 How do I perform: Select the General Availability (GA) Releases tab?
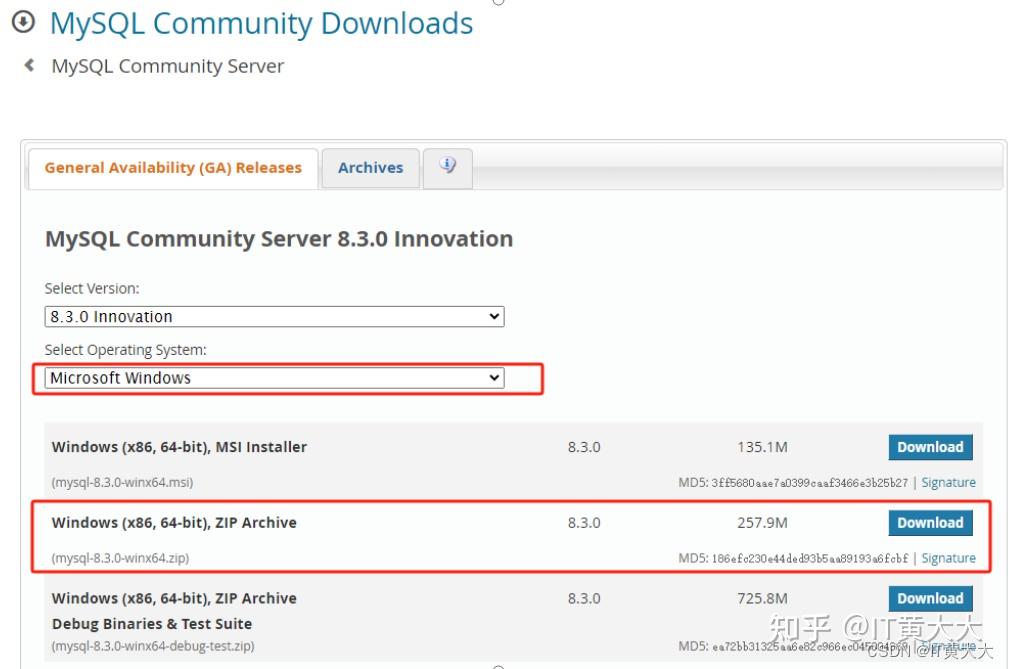point(172,167)
